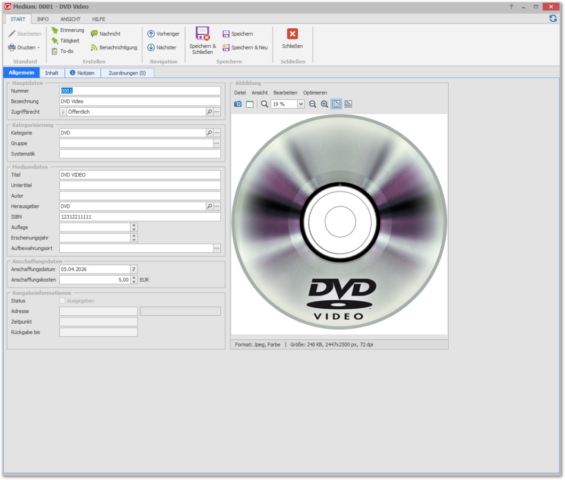565x480 pixels.
Task: Click Speichern & Schließen
Action: point(203,40)
